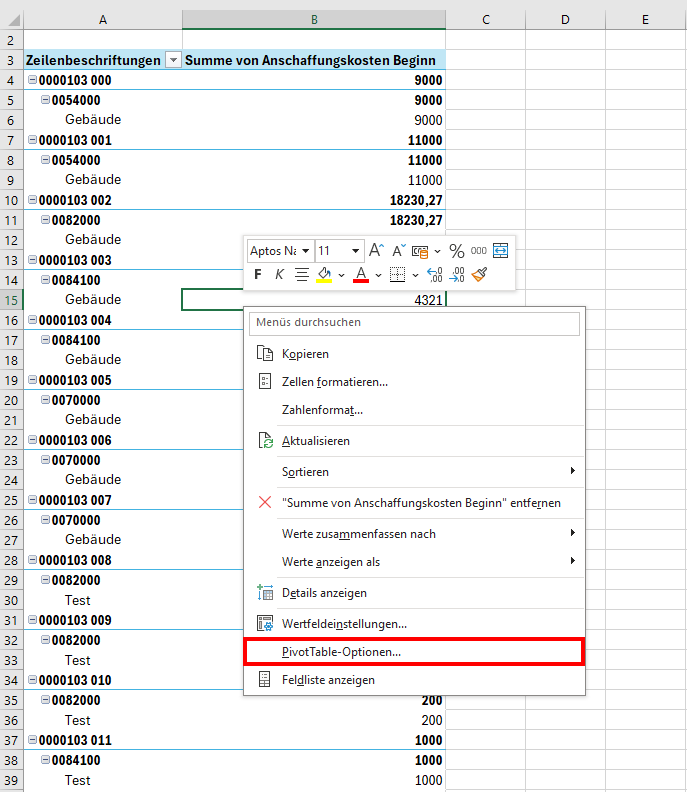Center-align cell text
687x792 pixels.
click(302, 275)
